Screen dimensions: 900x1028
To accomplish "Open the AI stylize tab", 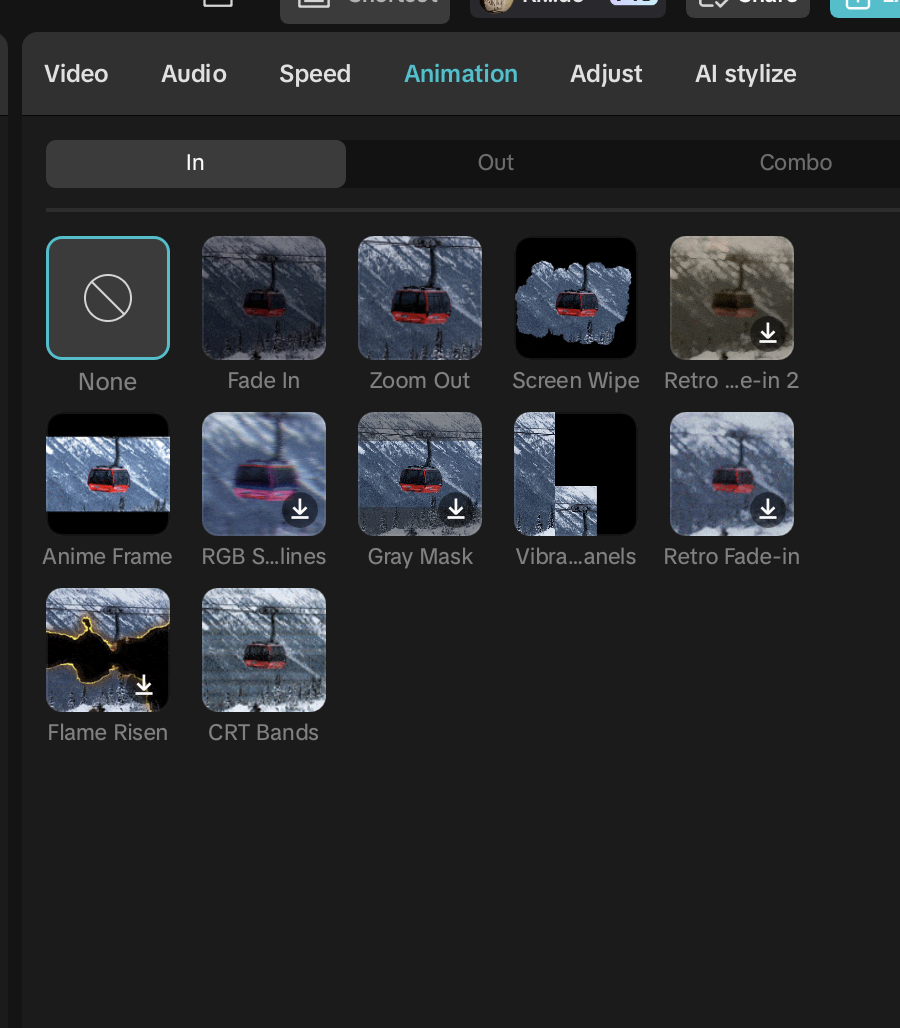I will (x=746, y=74).
